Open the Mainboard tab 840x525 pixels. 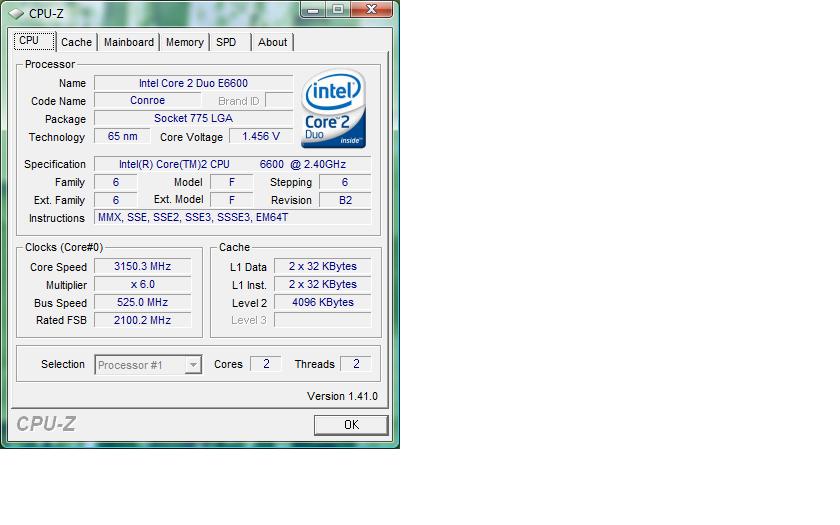coord(129,42)
